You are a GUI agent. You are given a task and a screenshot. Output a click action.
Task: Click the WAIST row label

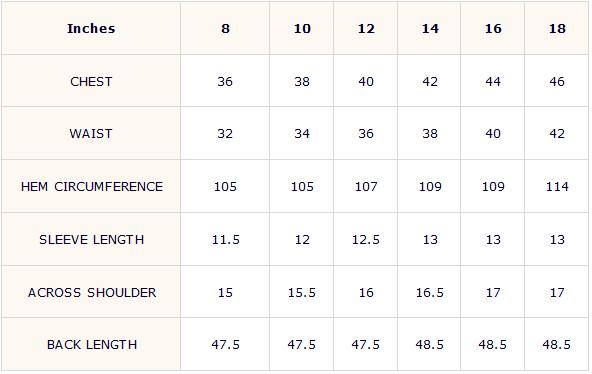click(91, 134)
